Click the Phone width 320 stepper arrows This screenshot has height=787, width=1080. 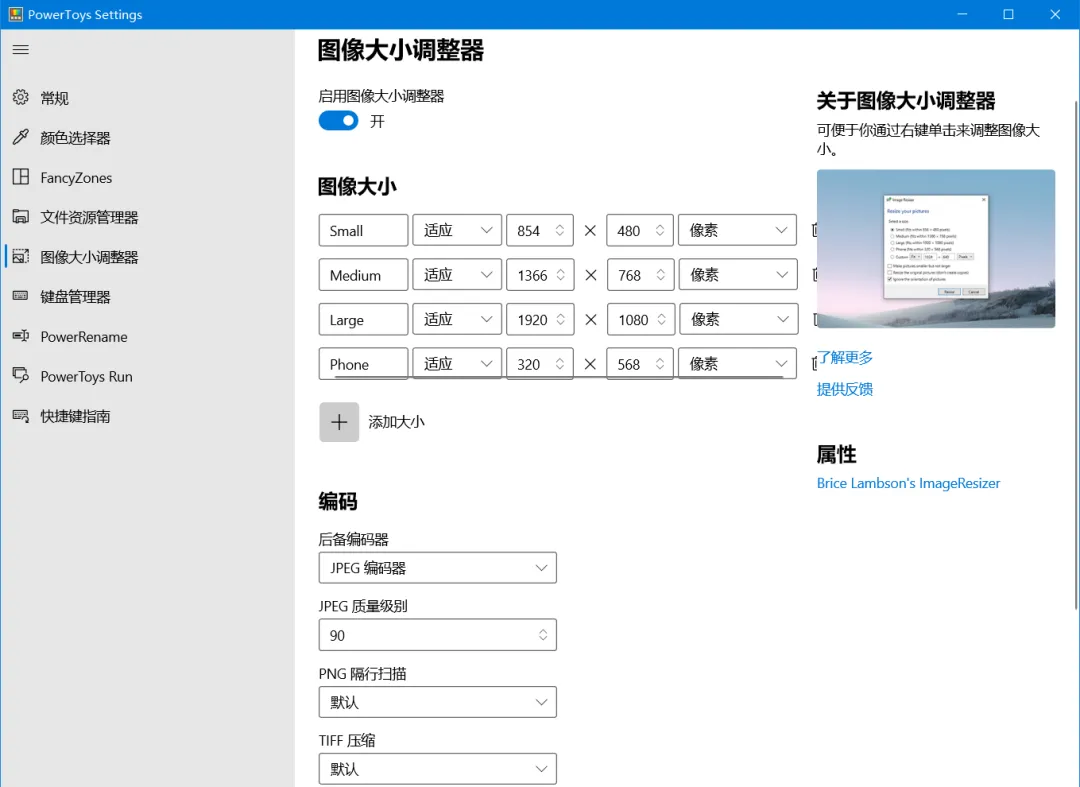click(x=559, y=364)
